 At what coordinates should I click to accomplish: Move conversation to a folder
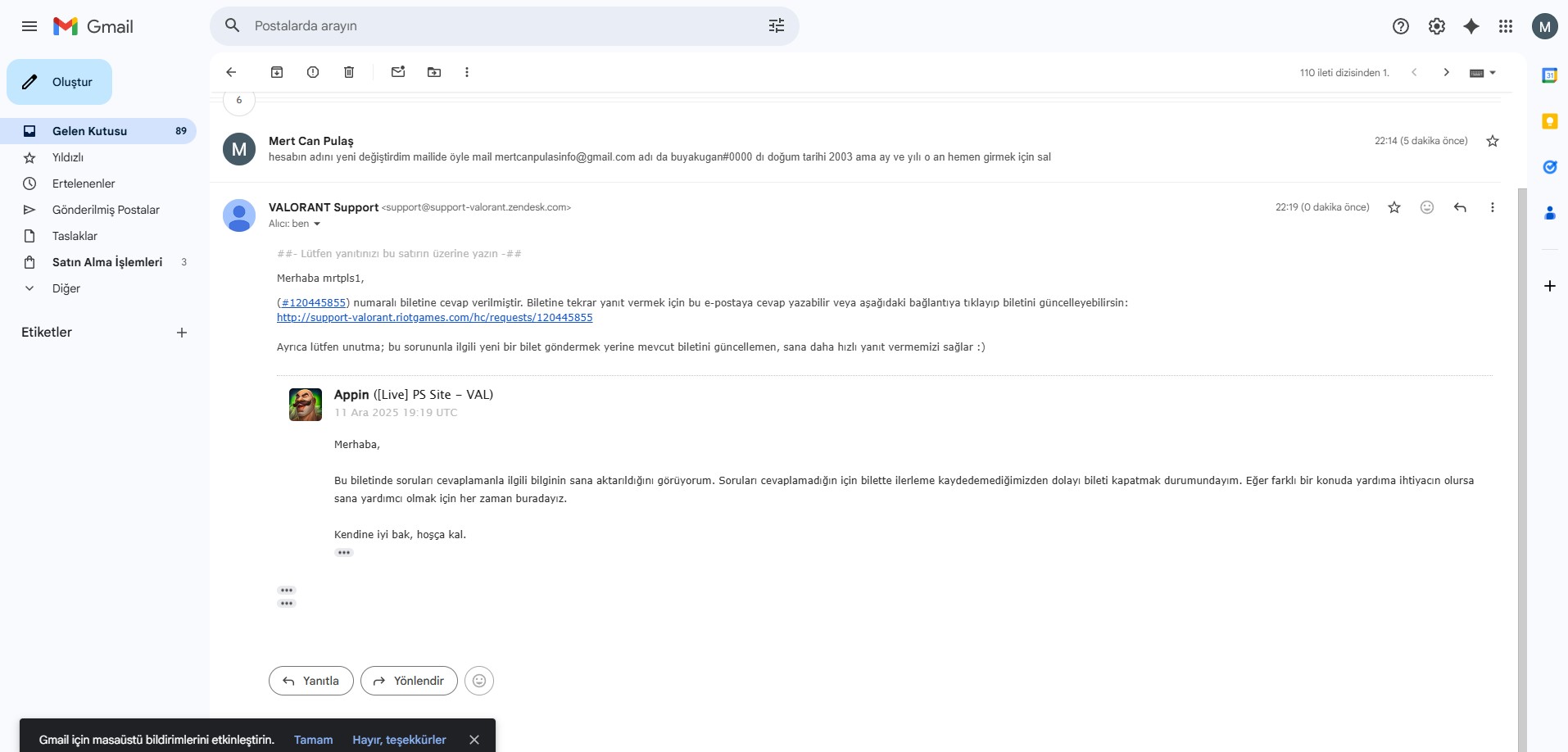click(434, 72)
